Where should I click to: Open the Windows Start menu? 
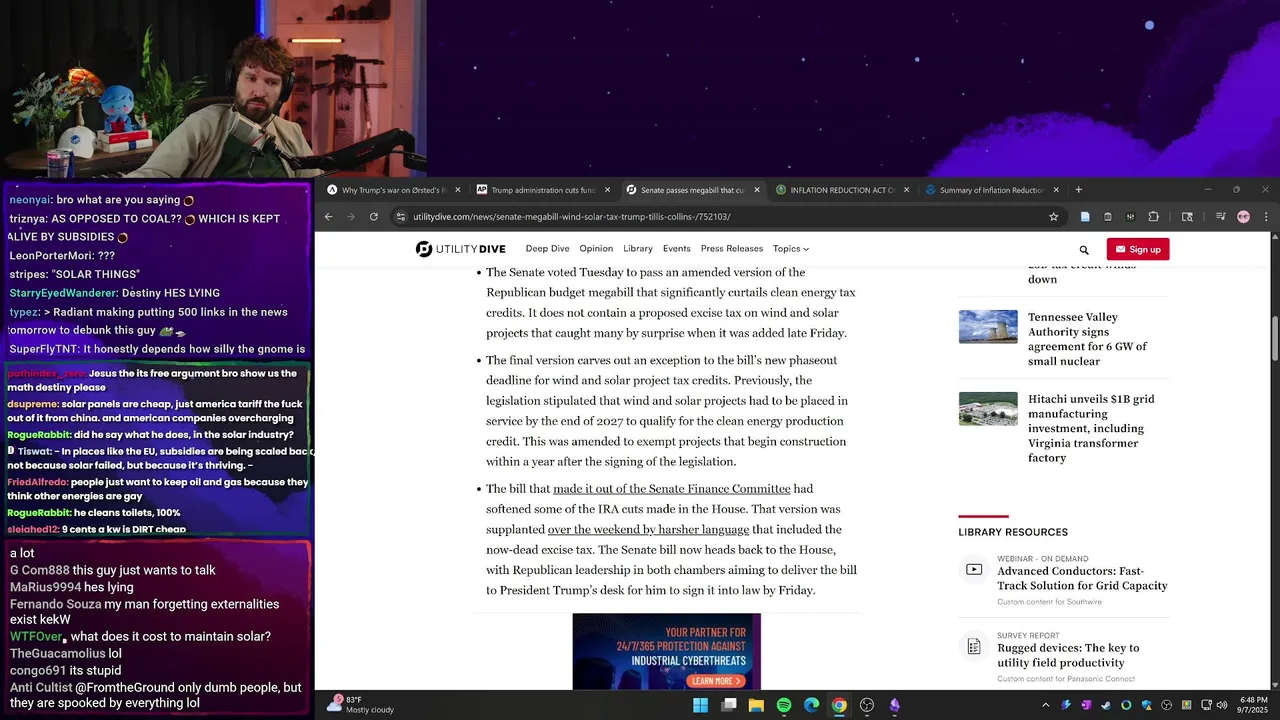click(700, 705)
